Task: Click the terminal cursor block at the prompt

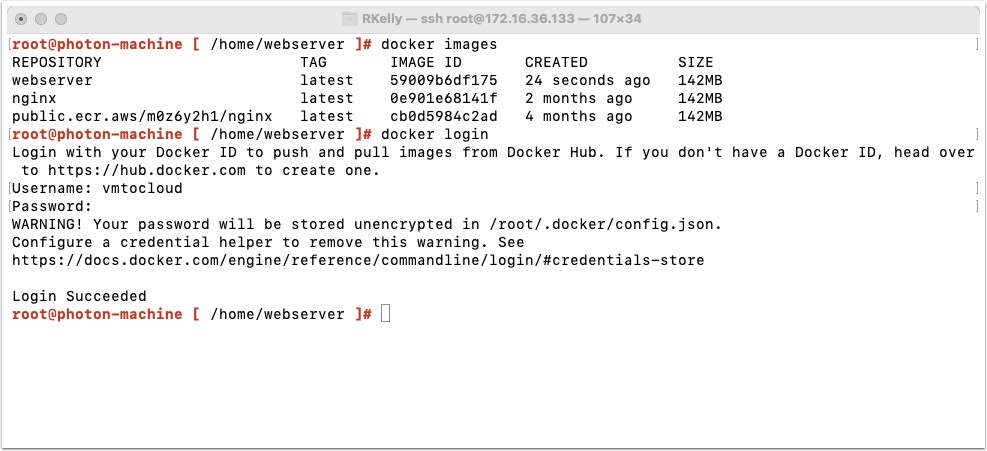Action: click(x=385, y=314)
